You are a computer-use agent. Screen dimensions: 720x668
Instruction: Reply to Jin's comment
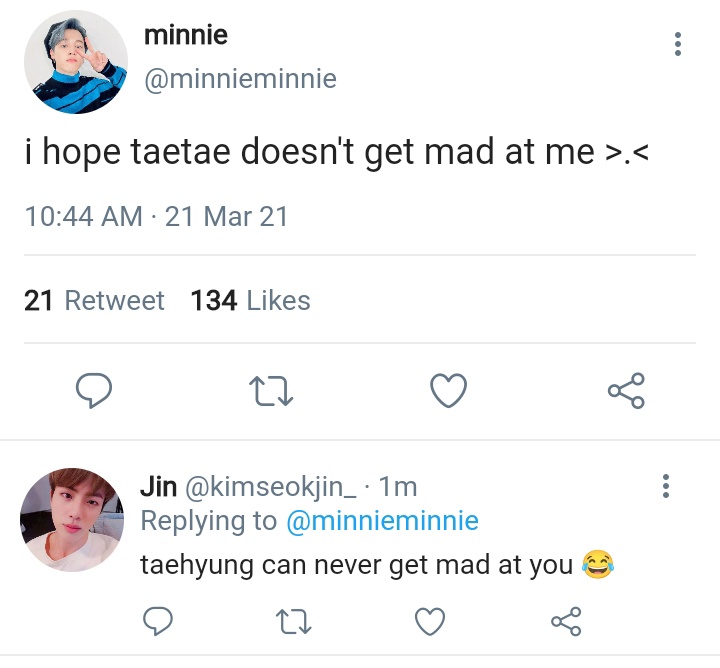pos(158,621)
